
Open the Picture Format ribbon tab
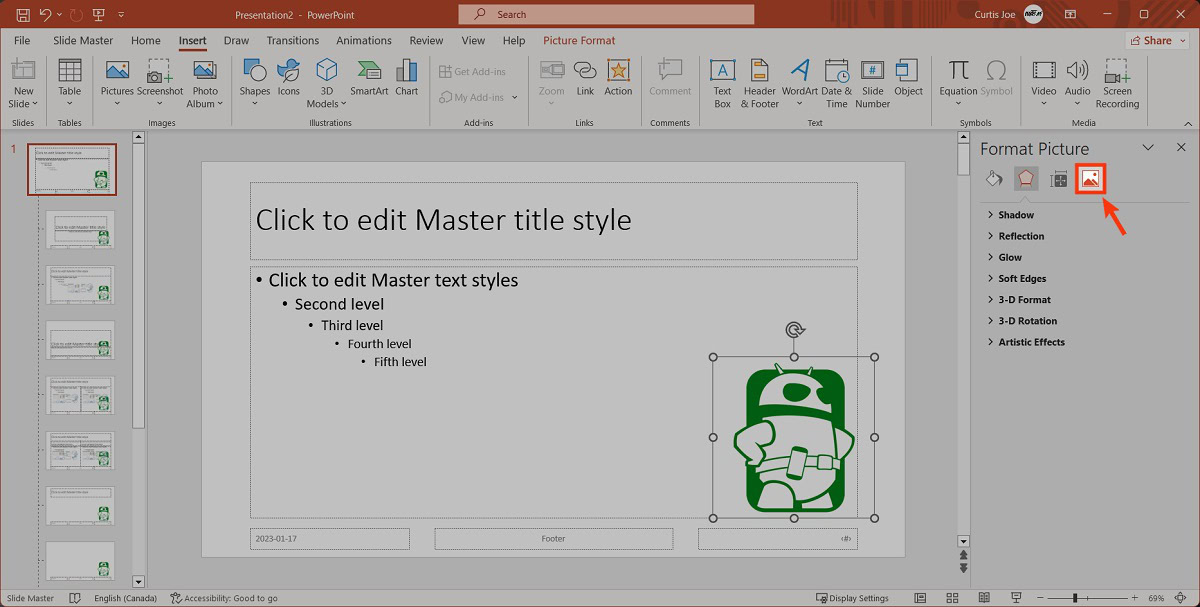pos(579,41)
